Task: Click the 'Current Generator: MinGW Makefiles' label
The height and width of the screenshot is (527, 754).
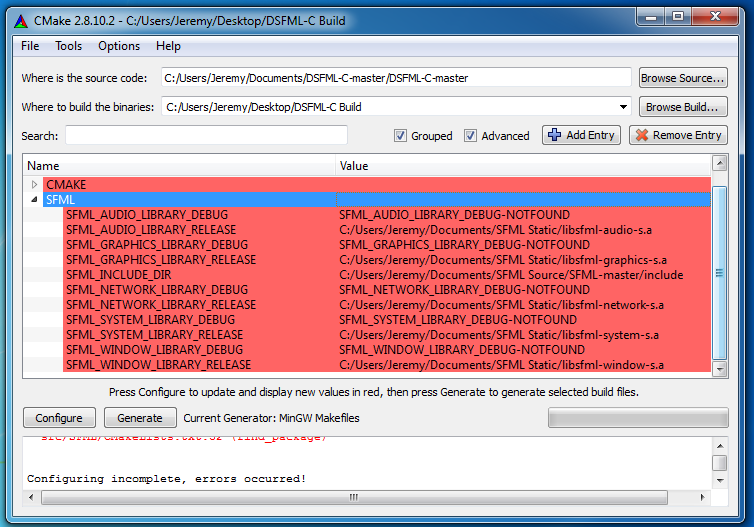Action: (271, 418)
